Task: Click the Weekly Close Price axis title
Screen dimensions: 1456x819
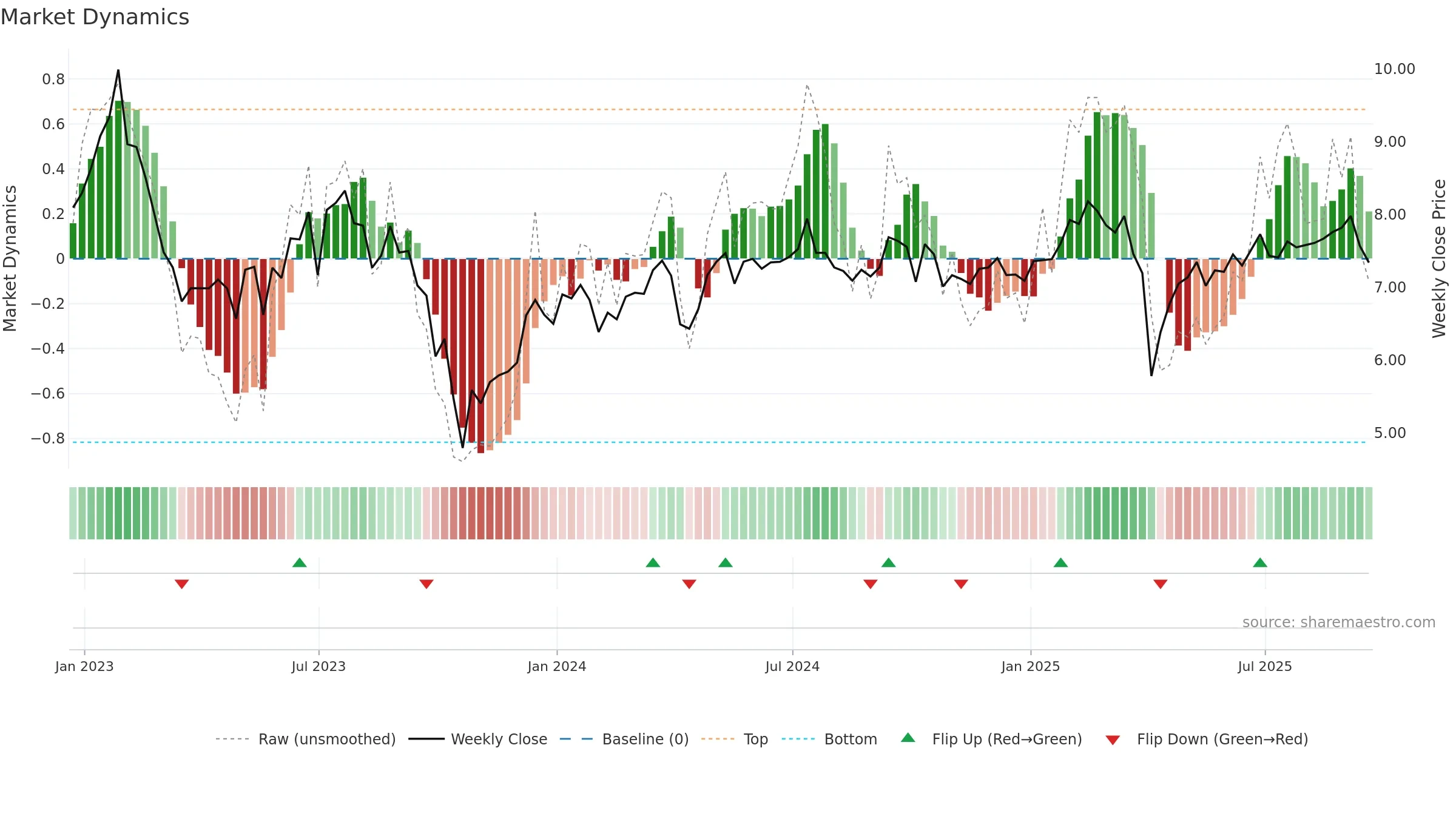Action: (1439, 258)
